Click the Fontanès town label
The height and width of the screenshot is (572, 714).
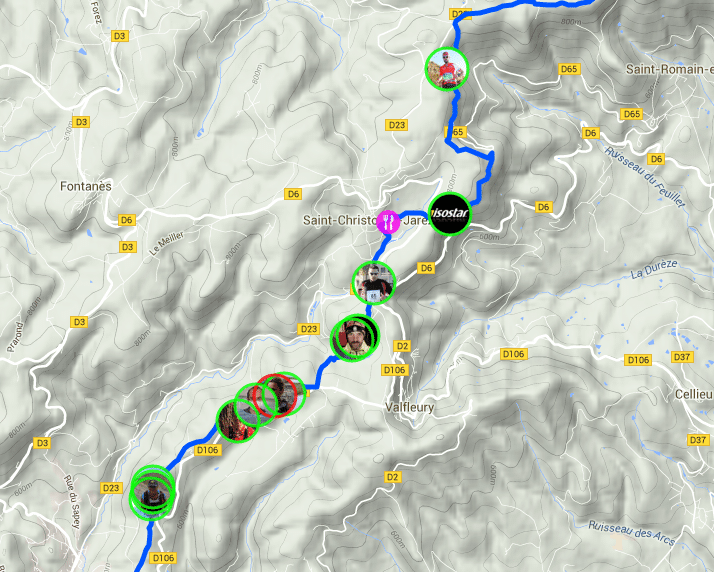click(86, 186)
